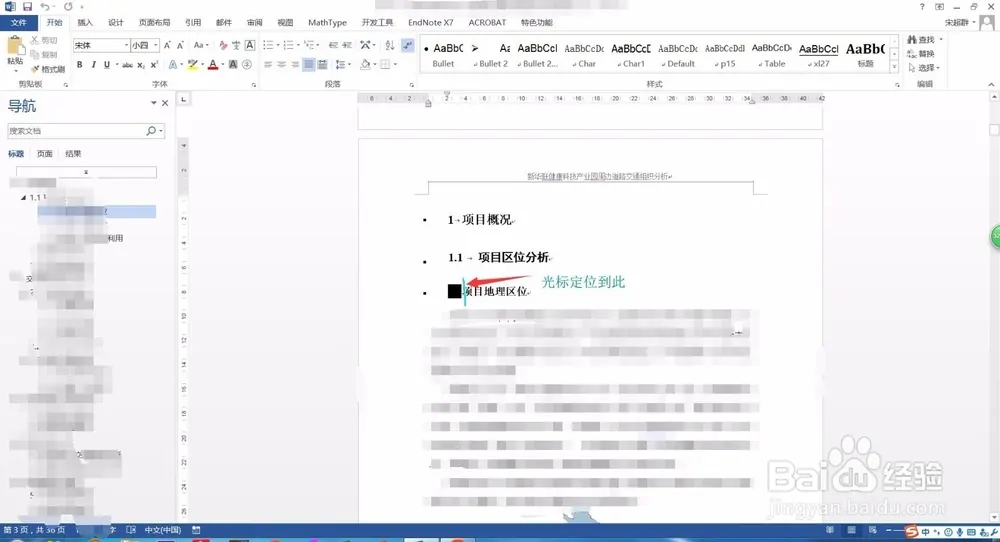This screenshot has height=542, width=1000.
Task: Apply the Bullet 2 style
Action: 490,55
